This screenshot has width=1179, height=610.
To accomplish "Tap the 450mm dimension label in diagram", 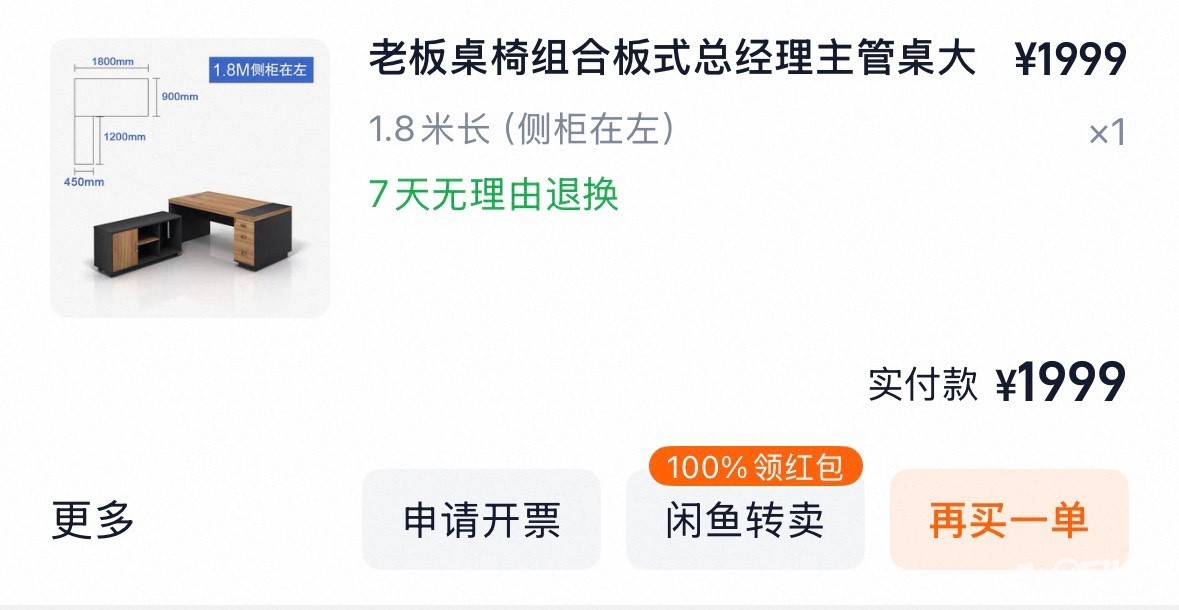I will 83,182.
